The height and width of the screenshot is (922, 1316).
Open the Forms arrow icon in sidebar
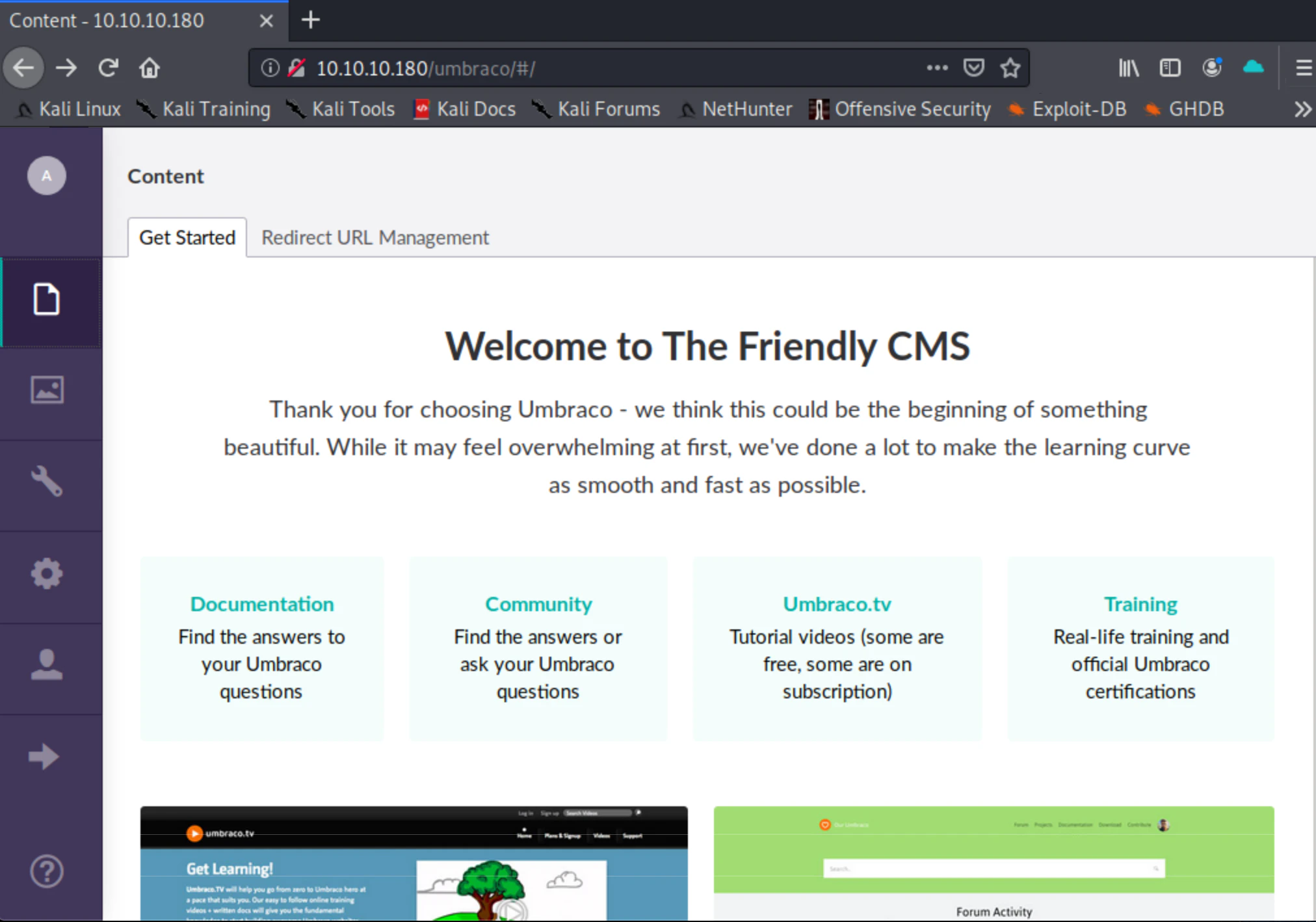(x=44, y=756)
